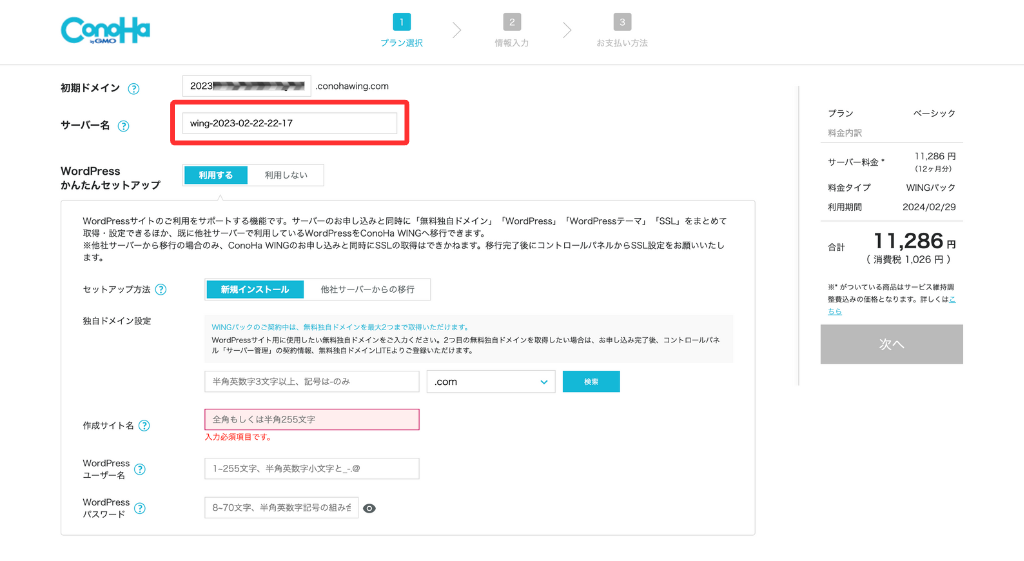Select 利用しない for WordPress かんたんセットアップ
This screenshot has width=1024, height=561.
pyautogui.click(x=285, y=175)
